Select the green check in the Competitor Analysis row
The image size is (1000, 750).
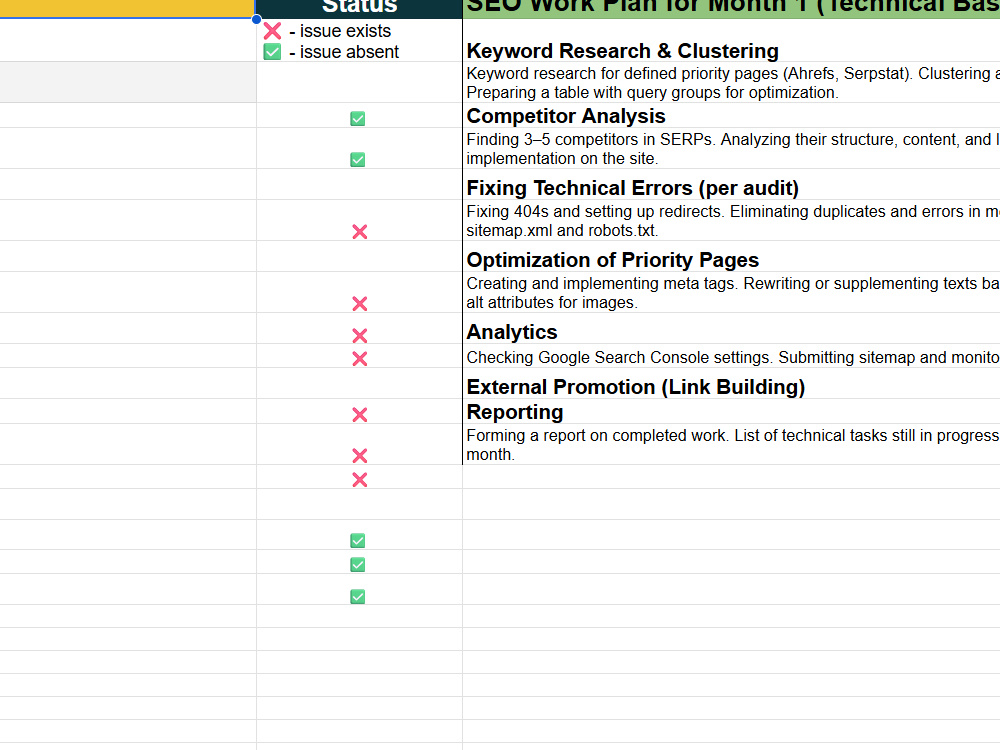pyautogui.click(x=358, y=119)
